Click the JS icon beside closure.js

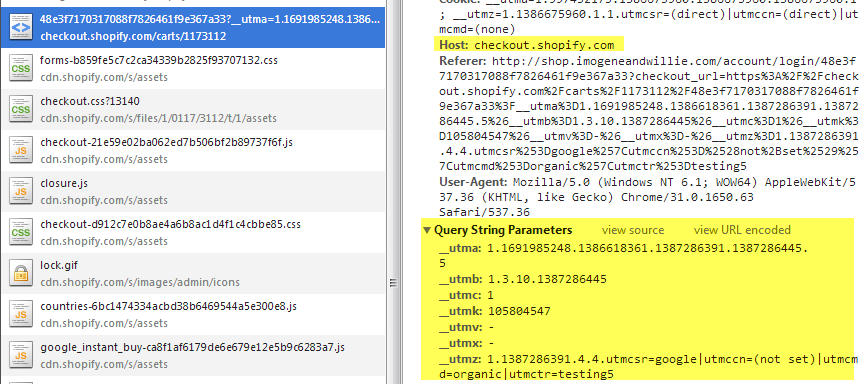click(x=20, y=191)
